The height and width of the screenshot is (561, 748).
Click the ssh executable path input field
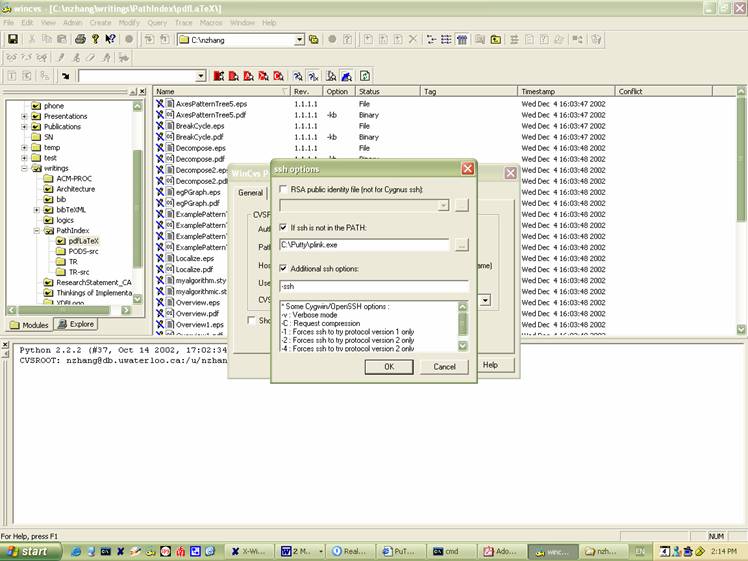(365, 245)
